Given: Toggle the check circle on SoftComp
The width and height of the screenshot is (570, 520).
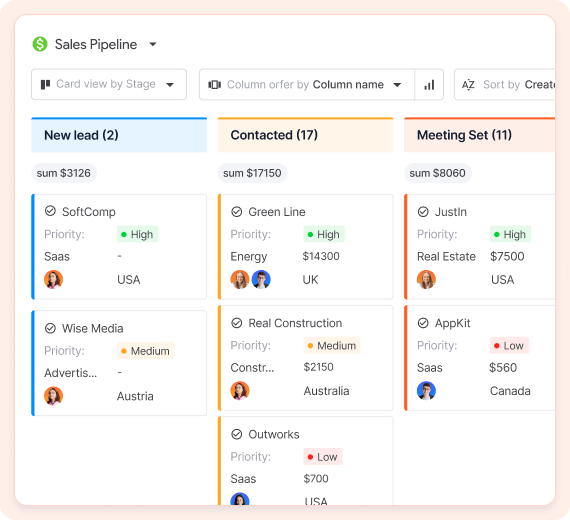Looking at the screenshot, I should 50,211.
